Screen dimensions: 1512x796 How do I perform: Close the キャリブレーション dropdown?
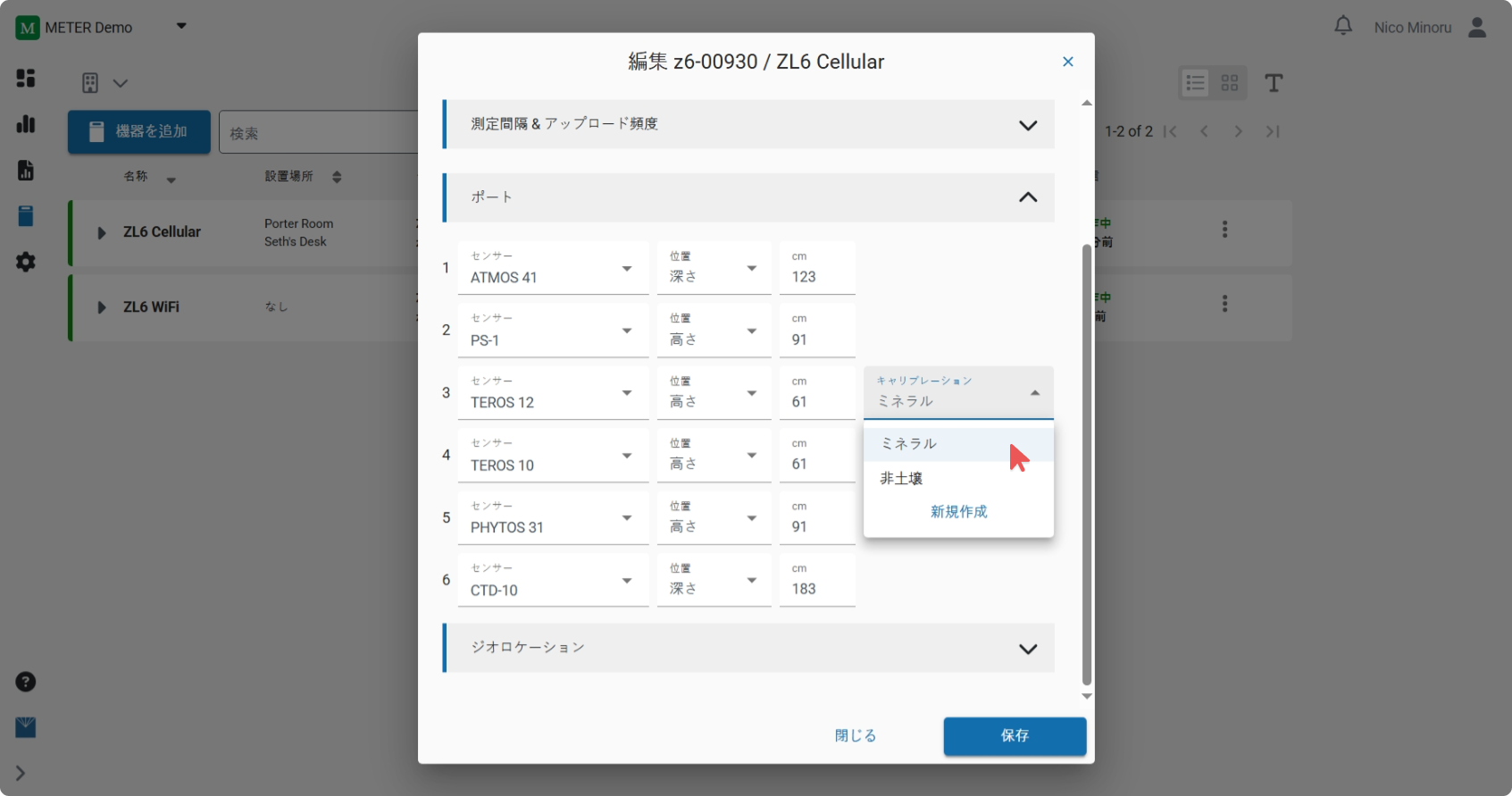[x=958, y=393]
